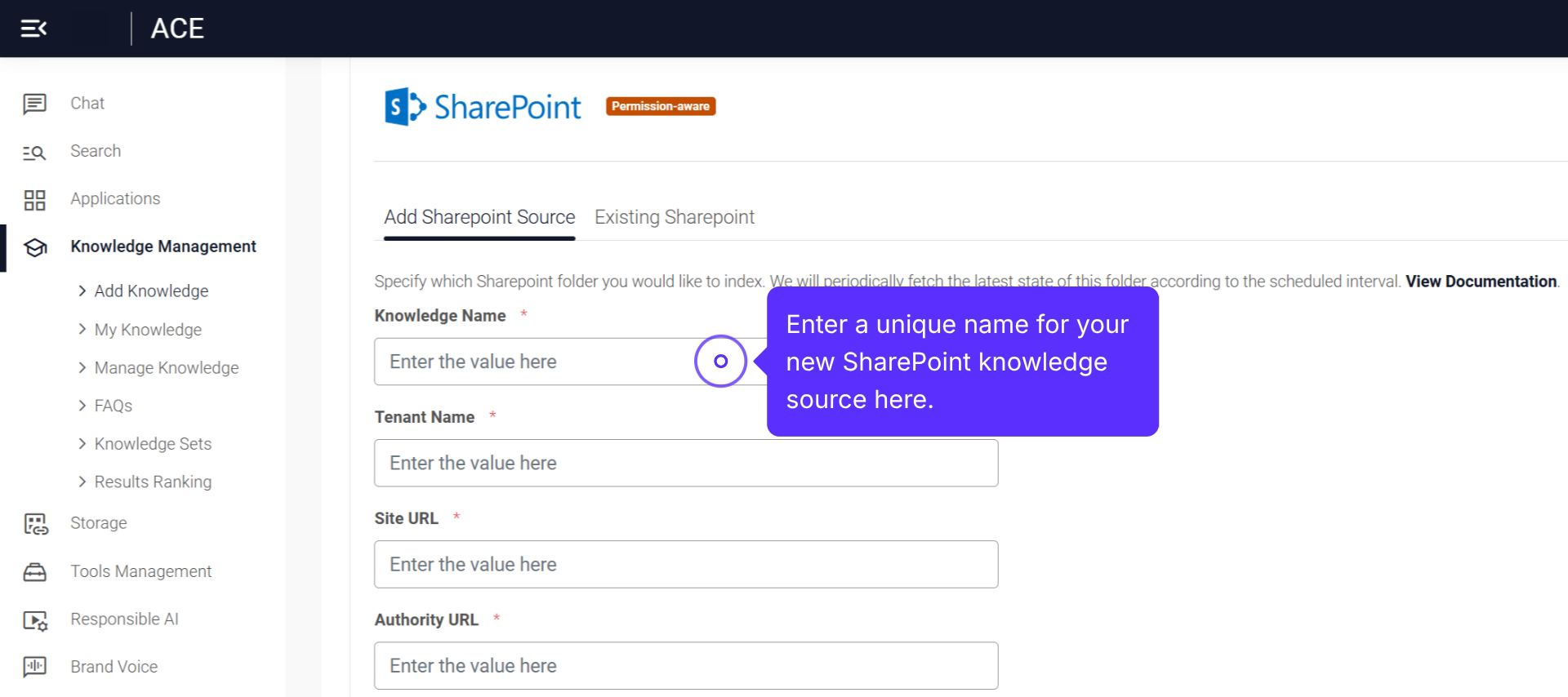Viewport: 1568px width, 697px height.
Task: Open the Responsible AI icon
Action: coord(35,620)
